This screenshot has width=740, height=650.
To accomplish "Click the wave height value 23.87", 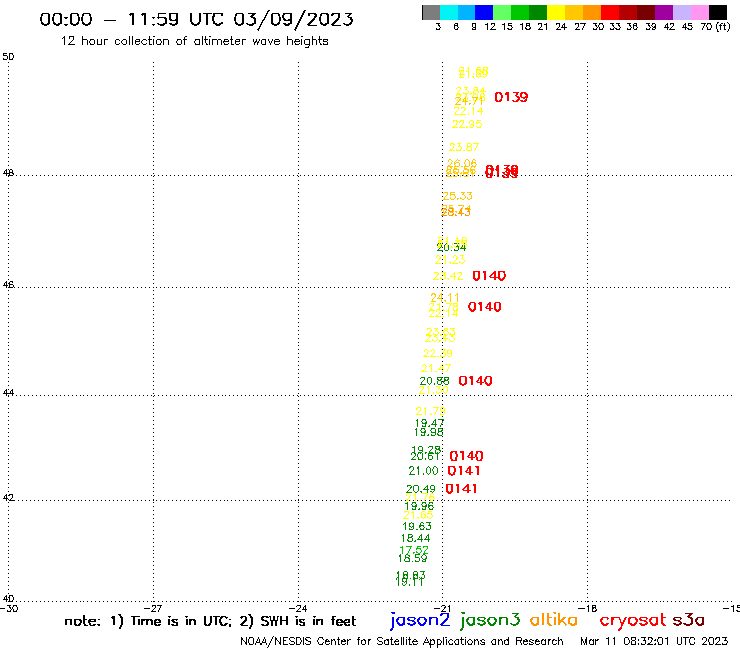I will point(464,147).
